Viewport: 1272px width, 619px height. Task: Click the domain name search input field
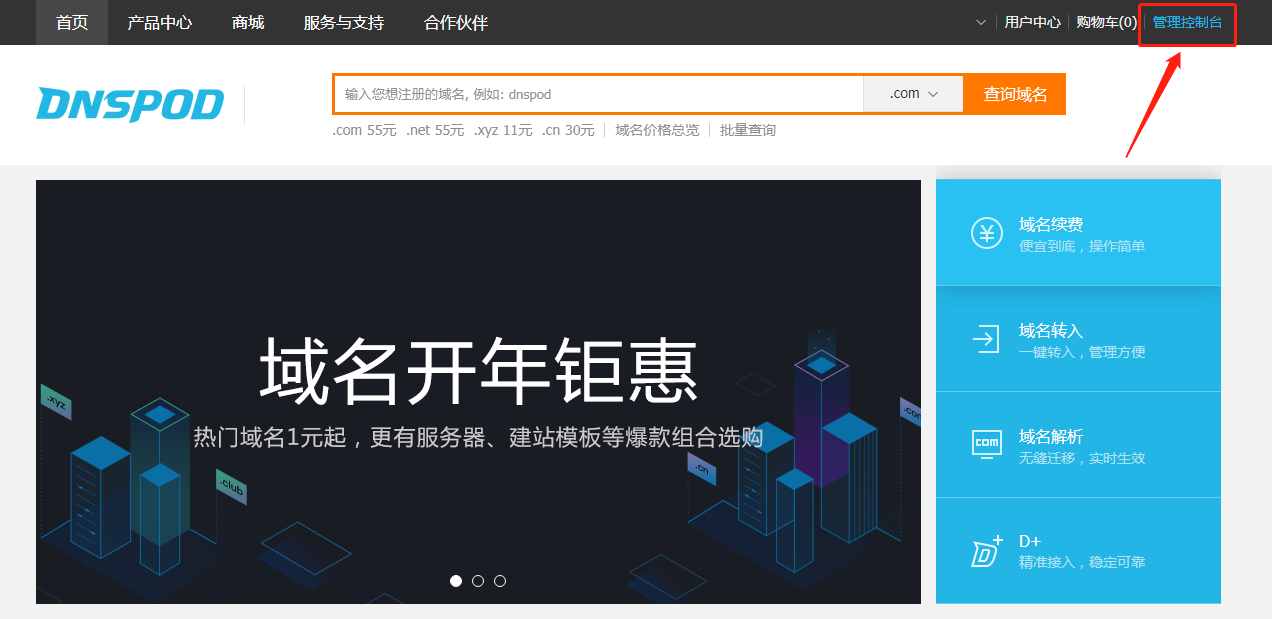(x=598, y=94)
